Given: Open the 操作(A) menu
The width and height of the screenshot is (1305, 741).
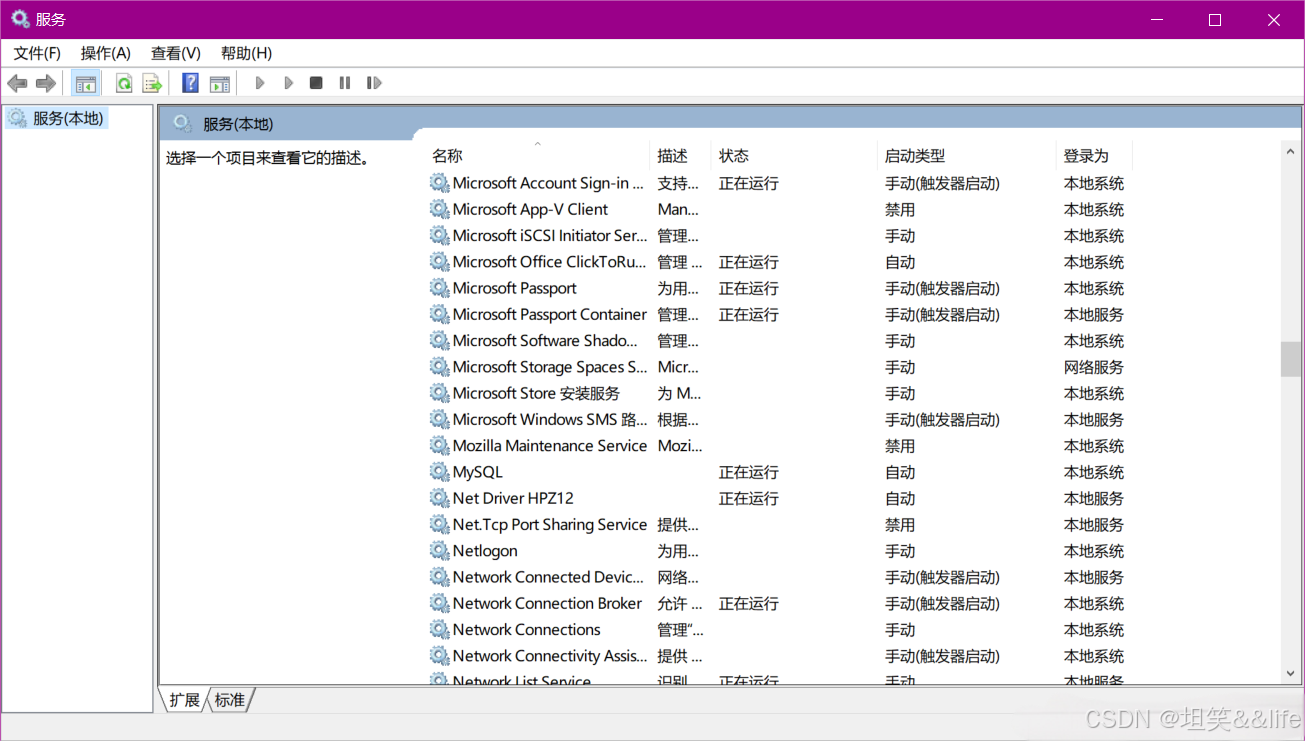Looking at the screenshot, I should (x=106, y=53).
